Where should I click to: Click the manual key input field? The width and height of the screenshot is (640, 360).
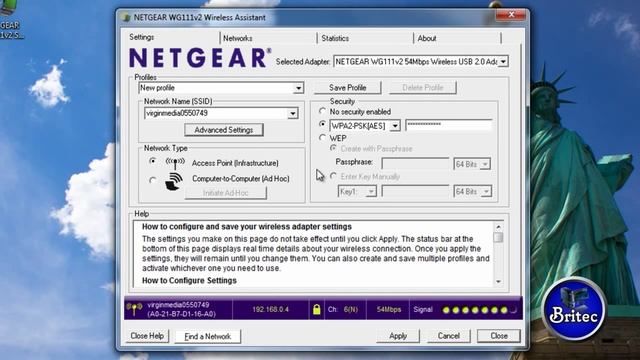click(415, 191)
